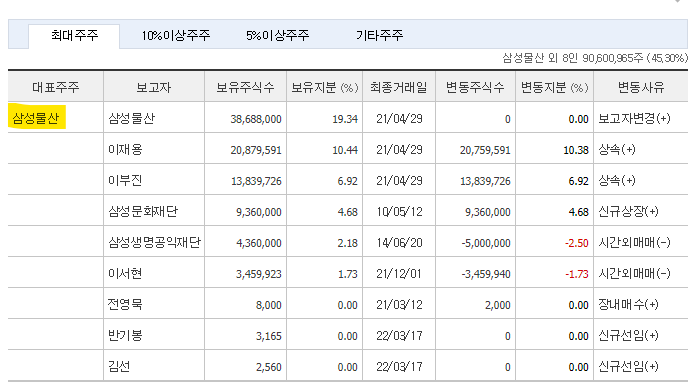The height and width of the screenshot is (389, 697).
Task: Click the 보고자변경(+) change reason
Action: [634, 118]
